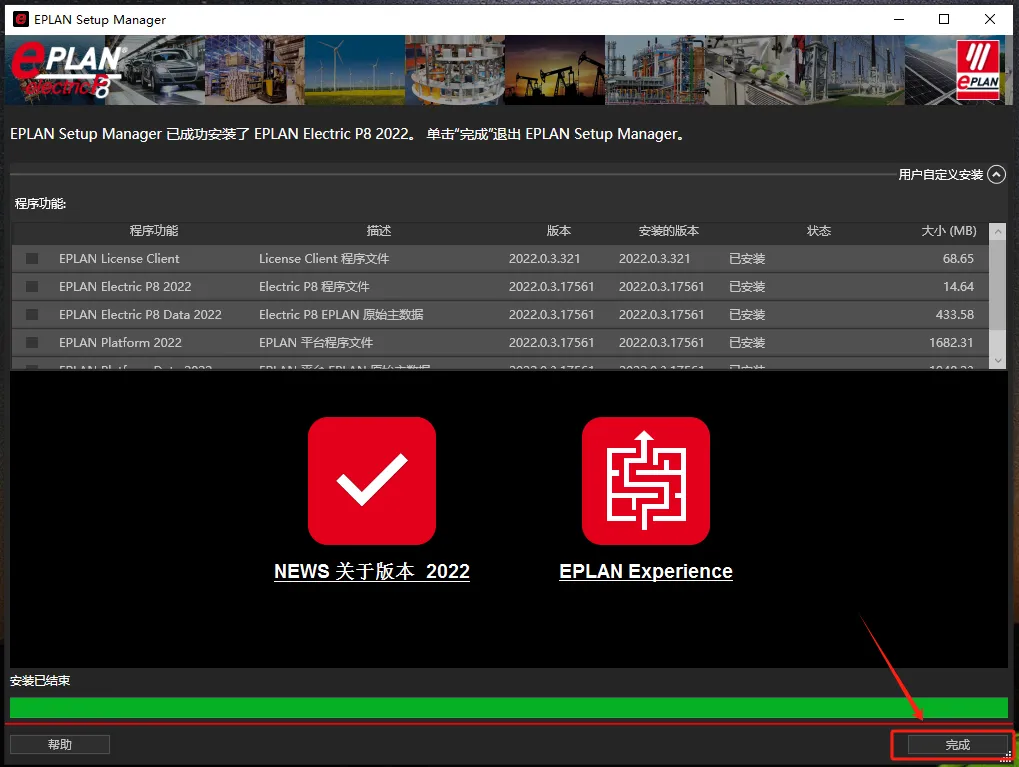The height and width of the screenshot is (767, 1019).
Task: Click the red checkmark NEWS icon
Action: click(x=372, y=480)
